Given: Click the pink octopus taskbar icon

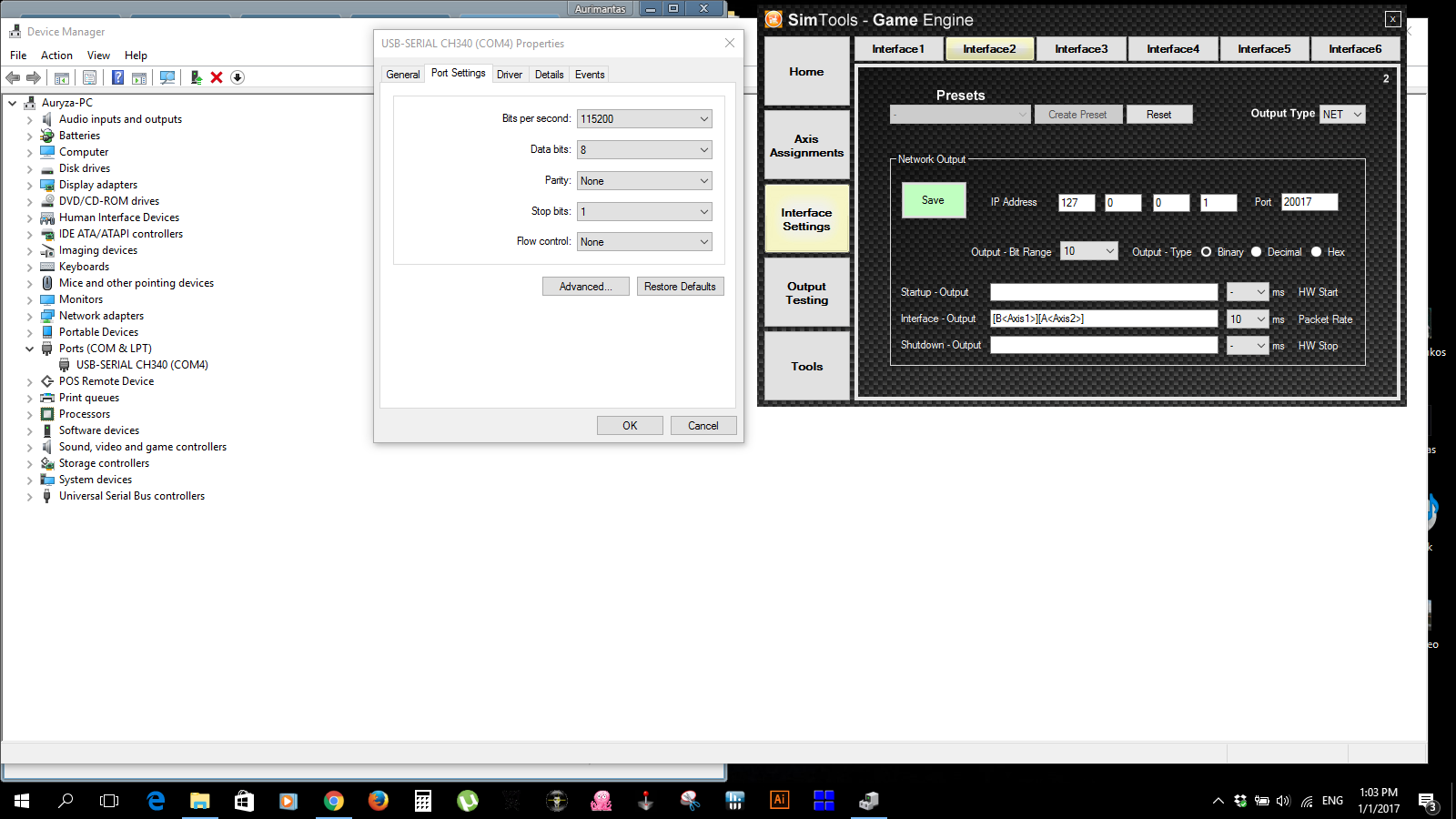Looking at the screenshot, I should 602,801.
